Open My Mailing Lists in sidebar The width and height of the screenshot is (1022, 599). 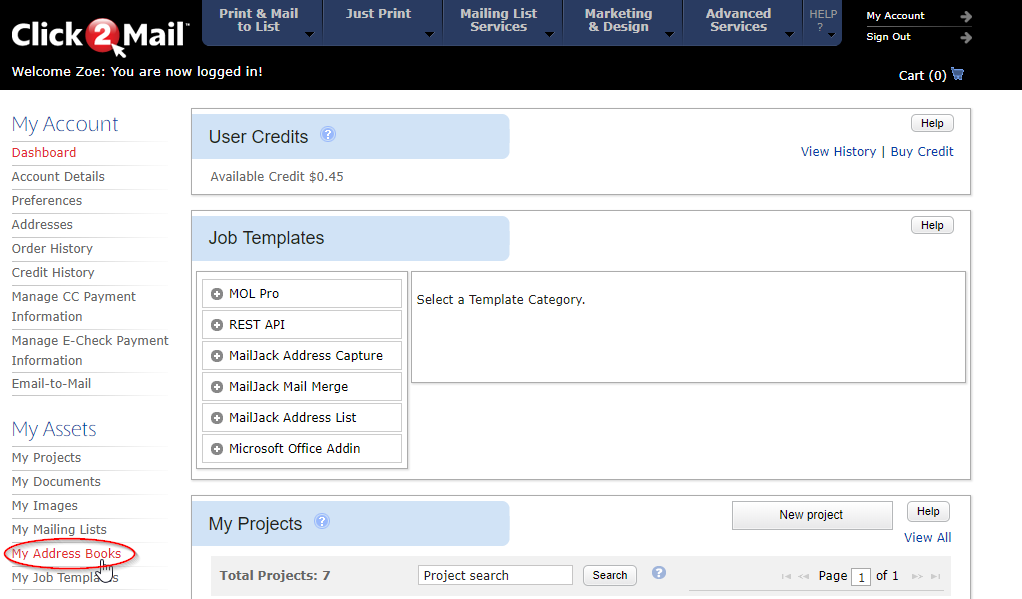click(x=59, y=530)
